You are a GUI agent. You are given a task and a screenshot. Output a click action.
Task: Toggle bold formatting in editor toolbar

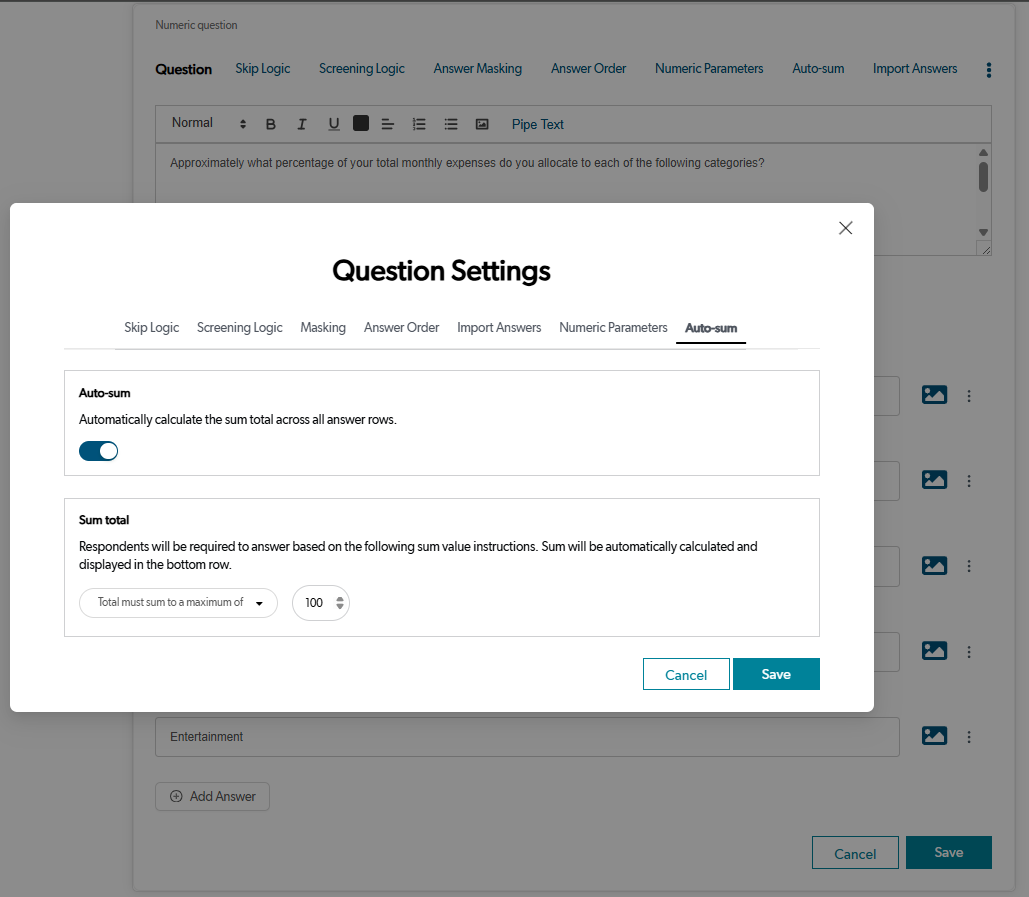270,124
